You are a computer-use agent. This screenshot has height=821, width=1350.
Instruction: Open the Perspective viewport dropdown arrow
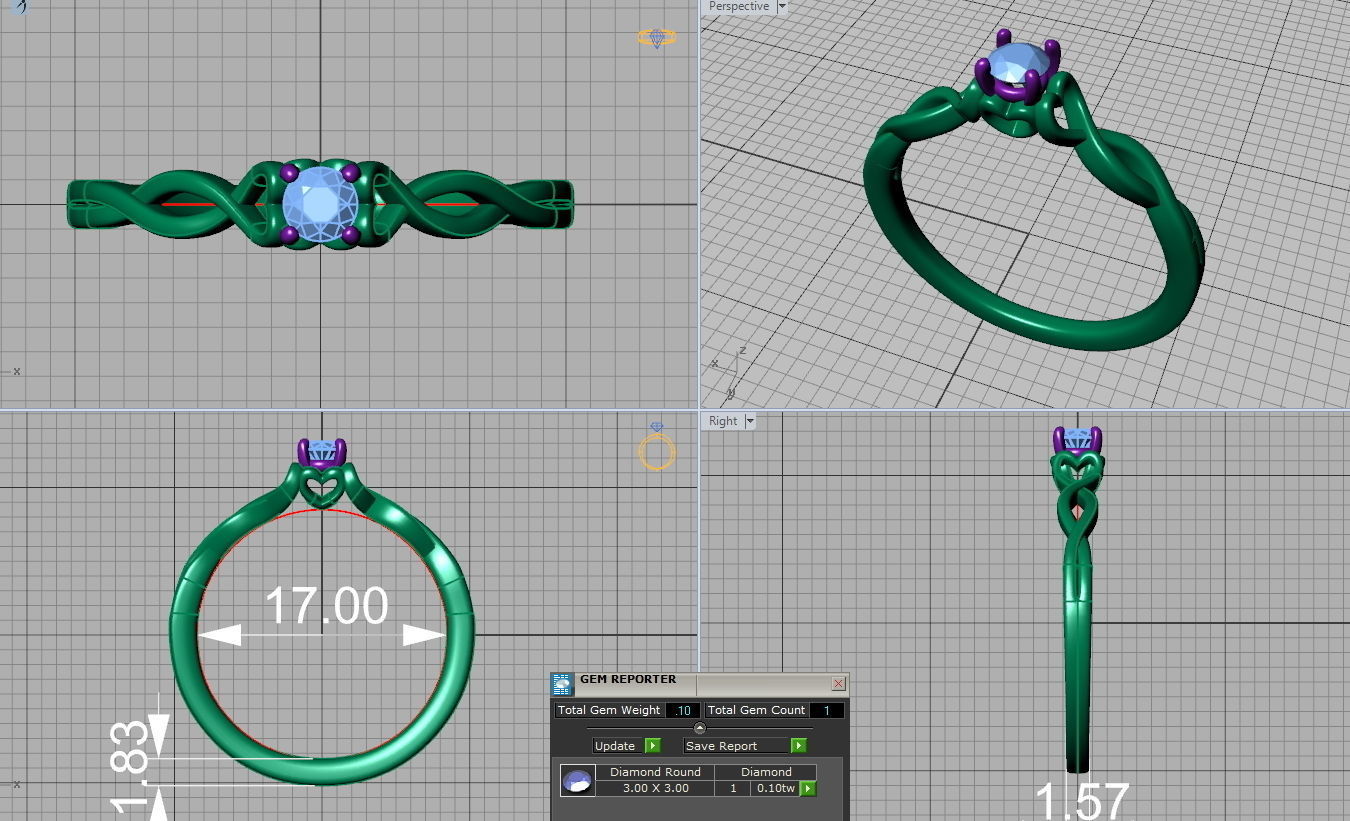pos(782,6)
